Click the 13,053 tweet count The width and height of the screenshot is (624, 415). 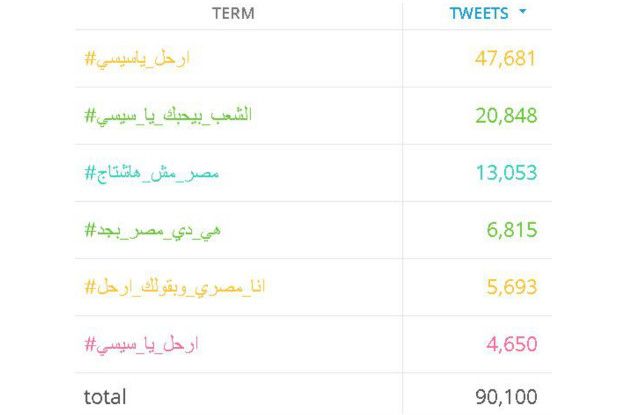point(507,173)
